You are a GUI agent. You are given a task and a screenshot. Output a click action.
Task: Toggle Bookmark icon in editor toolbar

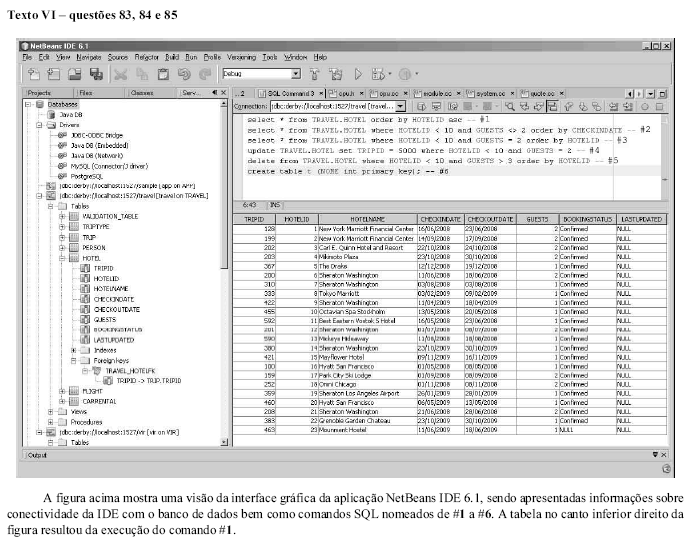click(x=597, y=106)
